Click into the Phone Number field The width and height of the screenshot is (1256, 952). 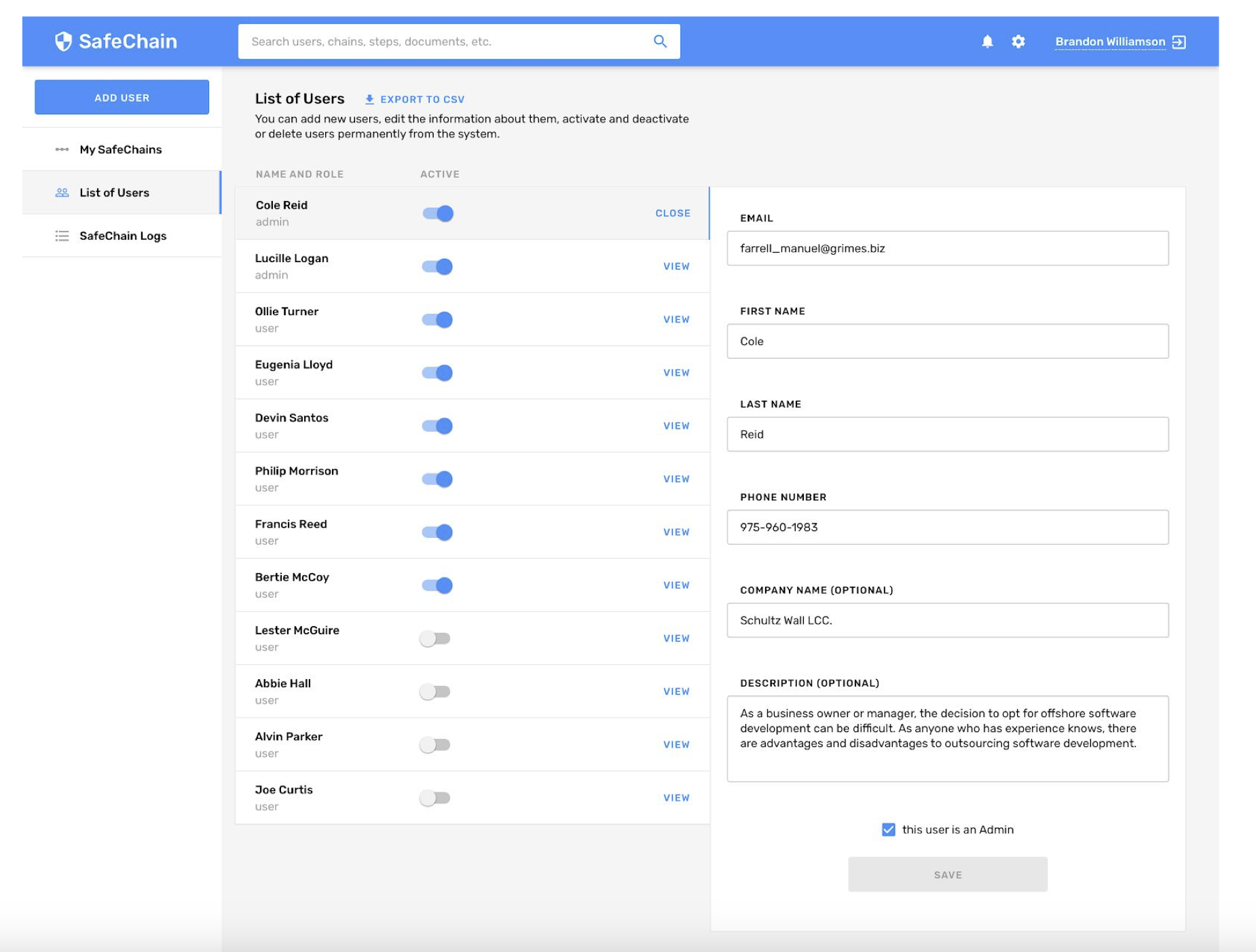pyautogui.click(x=947, y=528)
